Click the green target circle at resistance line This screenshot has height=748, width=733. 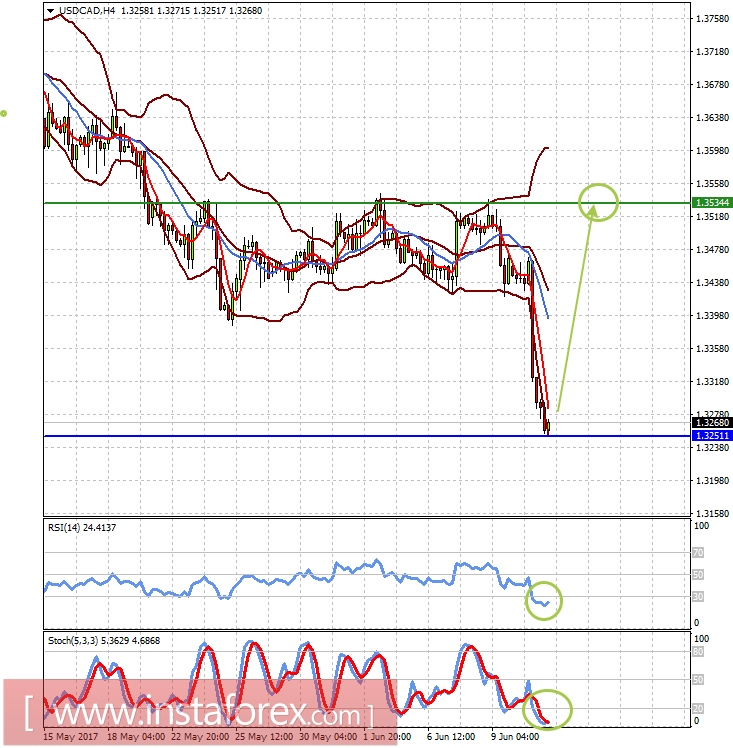pyautogui.click(x=599, y=202)
